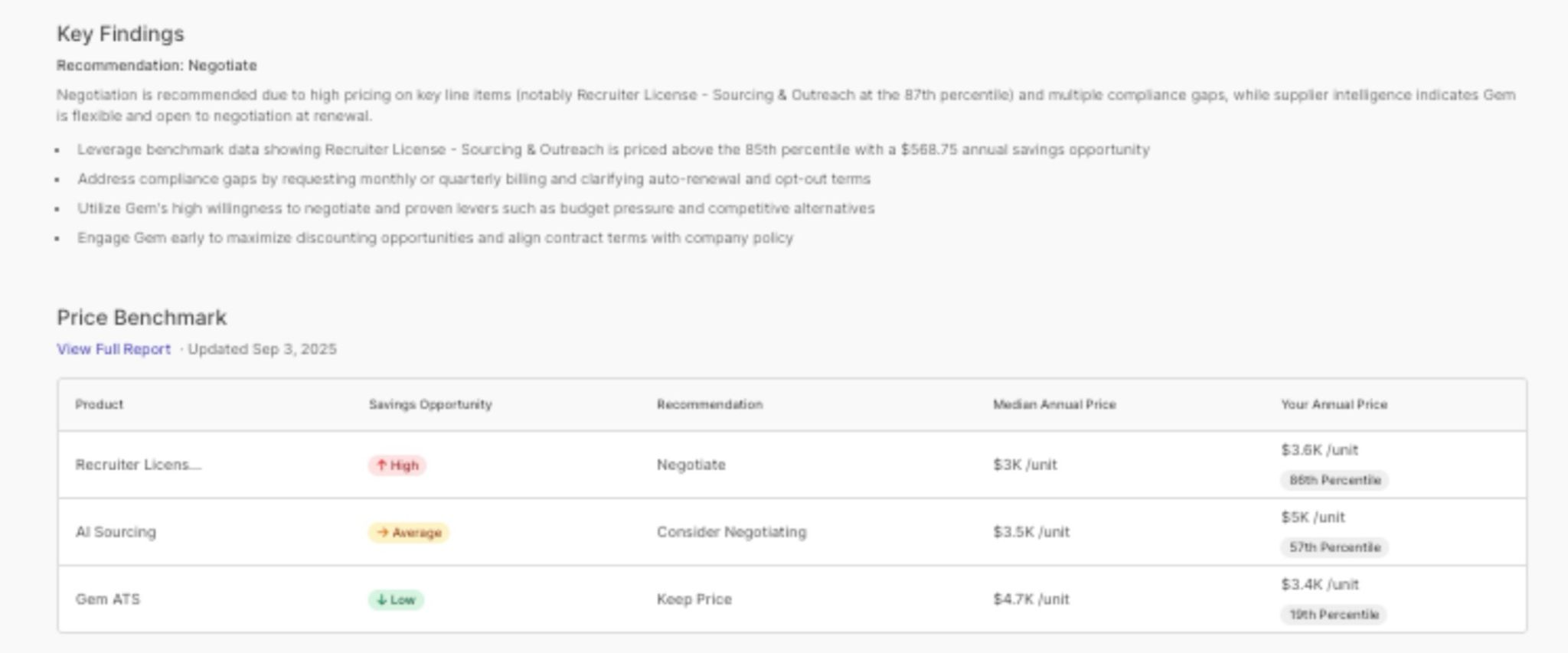Sort by the Product column header

point(99,404)
